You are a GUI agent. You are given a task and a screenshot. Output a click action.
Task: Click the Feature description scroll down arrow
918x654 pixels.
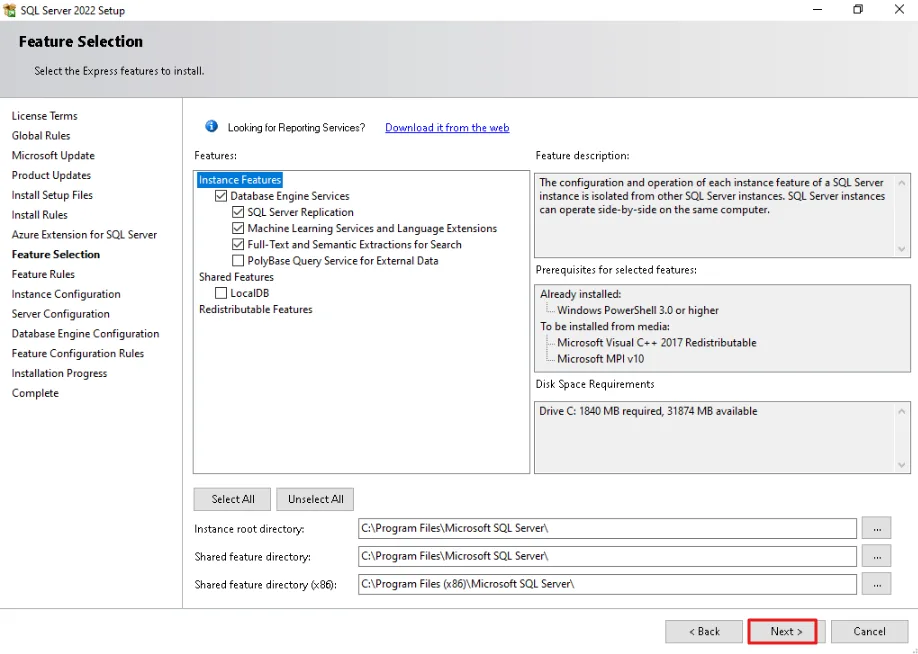coord(902,249)
